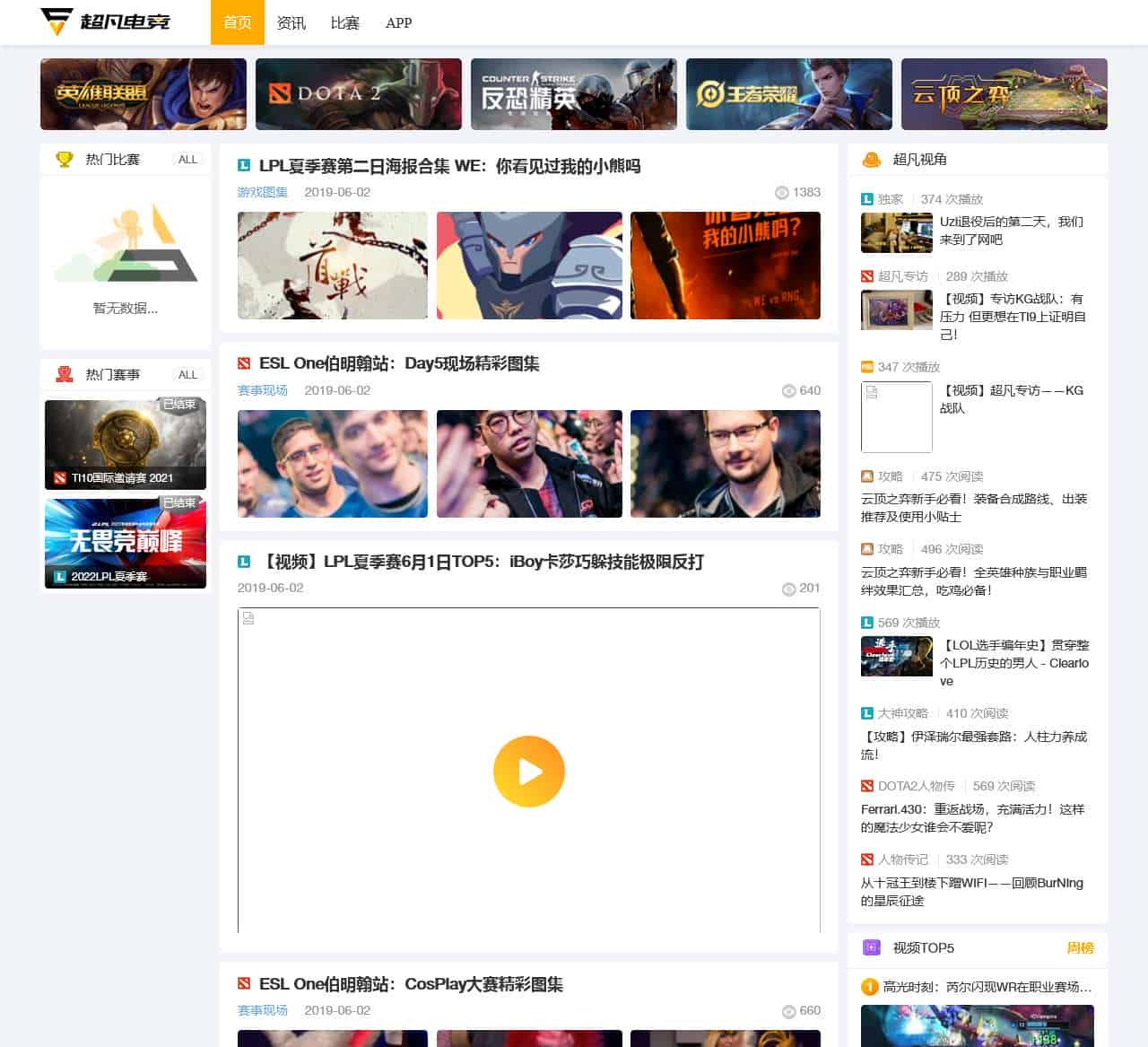Click the LoL icon beside 569 次播放

point(867,623)
